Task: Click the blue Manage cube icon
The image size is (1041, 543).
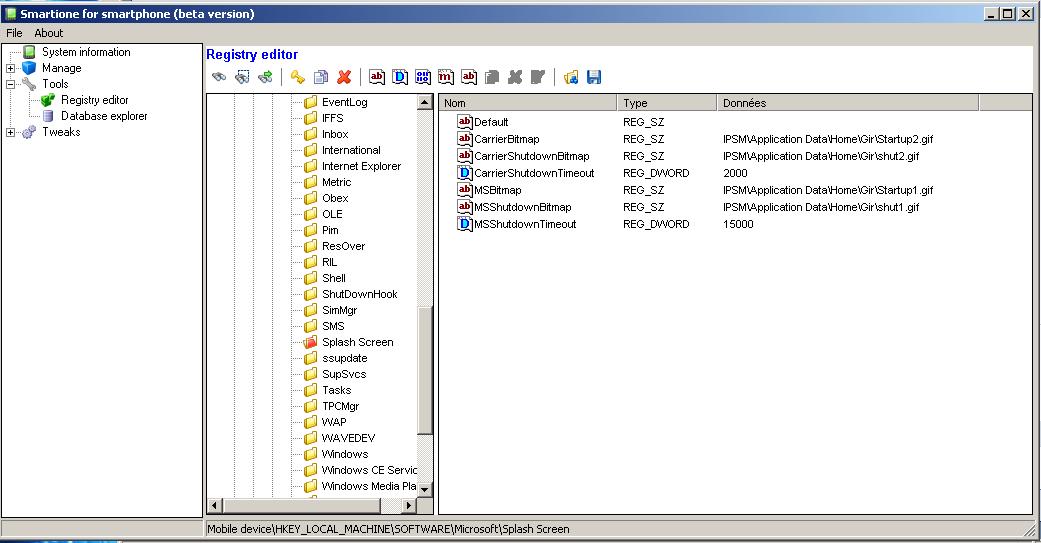Action: 29,68
